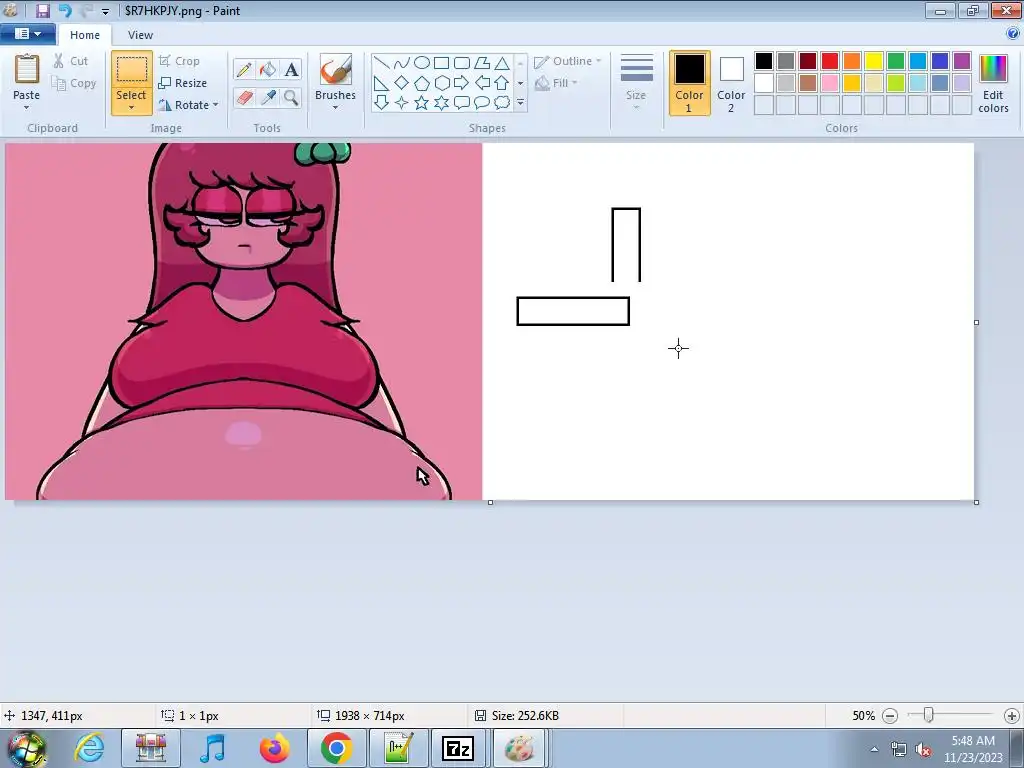
Task: Open Google Chrome from the taskbar
Action: click(336, 748)
